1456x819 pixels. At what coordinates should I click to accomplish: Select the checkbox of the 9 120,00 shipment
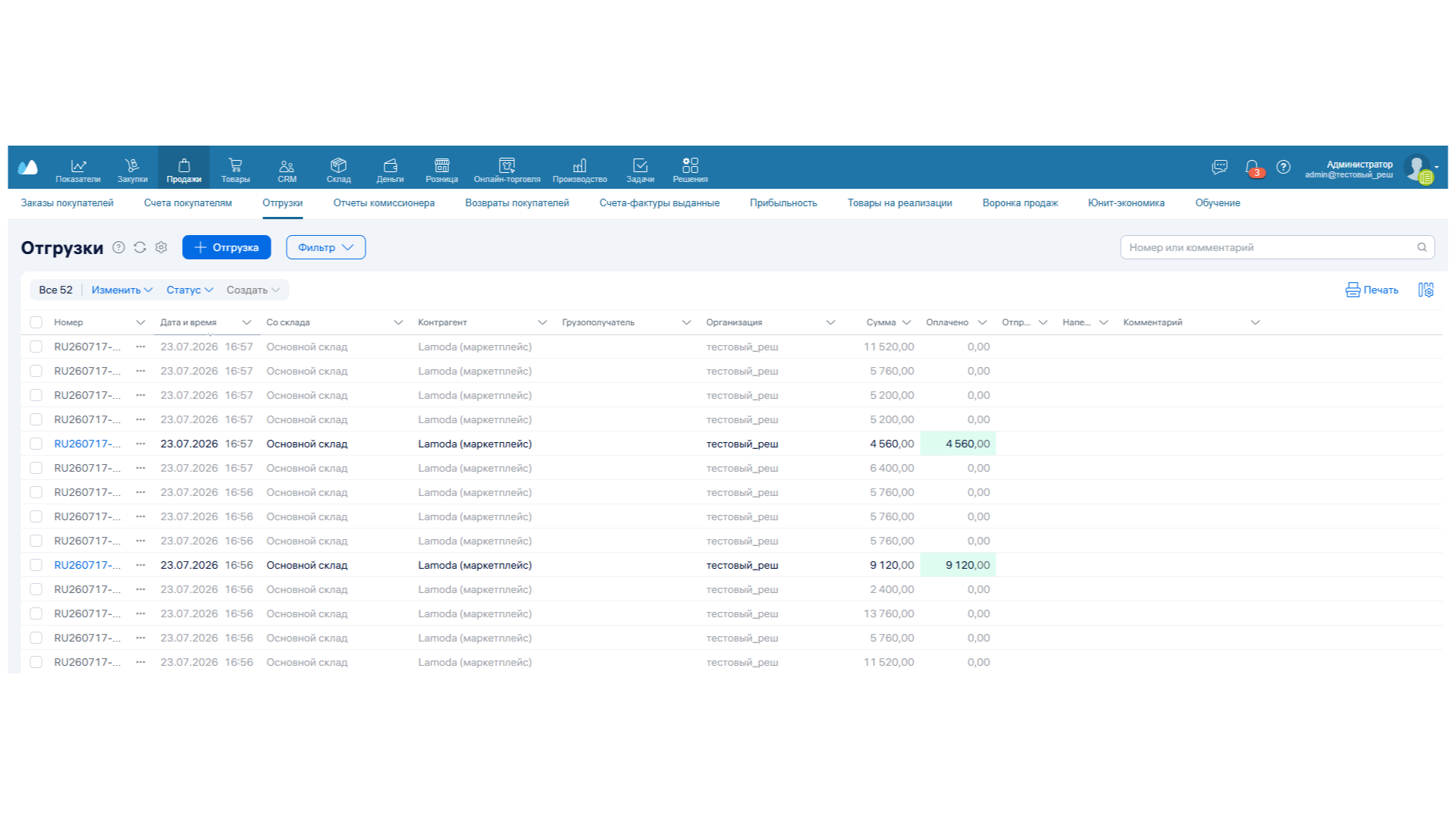[x=36, y=565]
